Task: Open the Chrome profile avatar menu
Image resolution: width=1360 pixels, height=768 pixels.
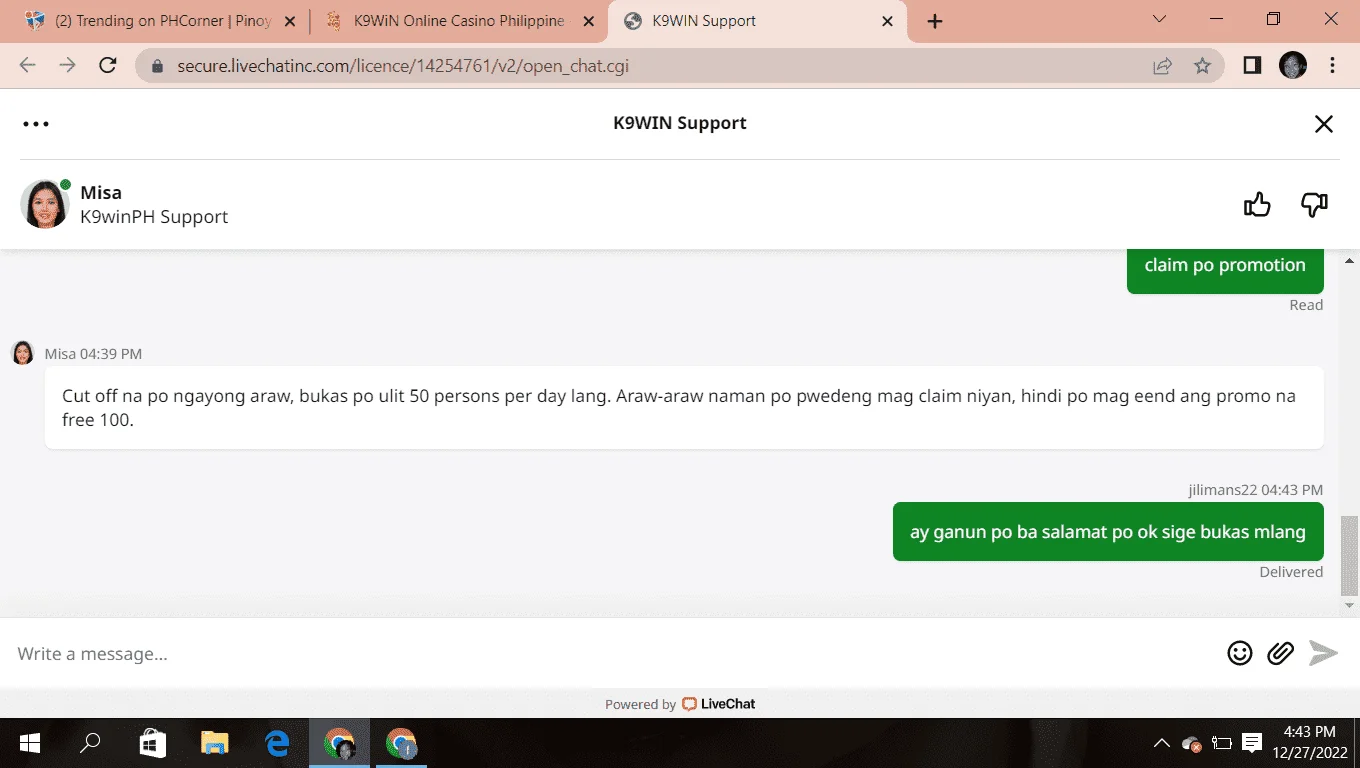Action: 1293,66
